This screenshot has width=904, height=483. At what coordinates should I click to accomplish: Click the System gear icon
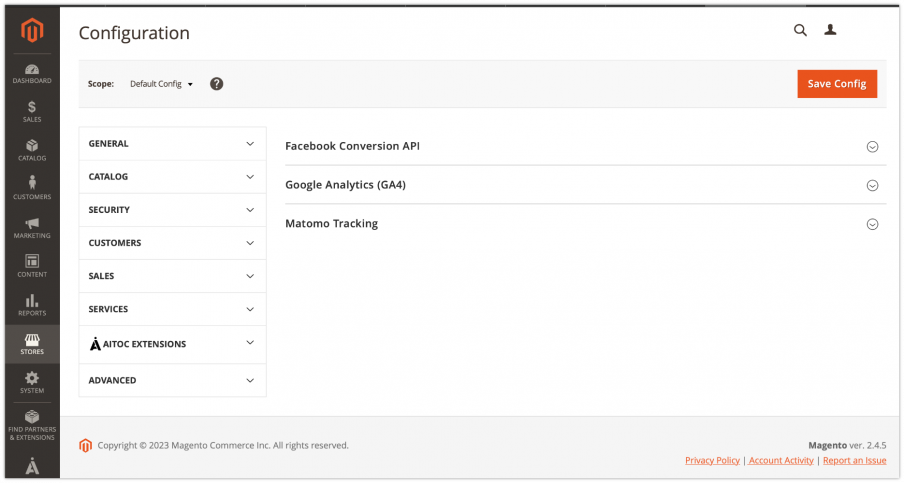tap(32, 383)
